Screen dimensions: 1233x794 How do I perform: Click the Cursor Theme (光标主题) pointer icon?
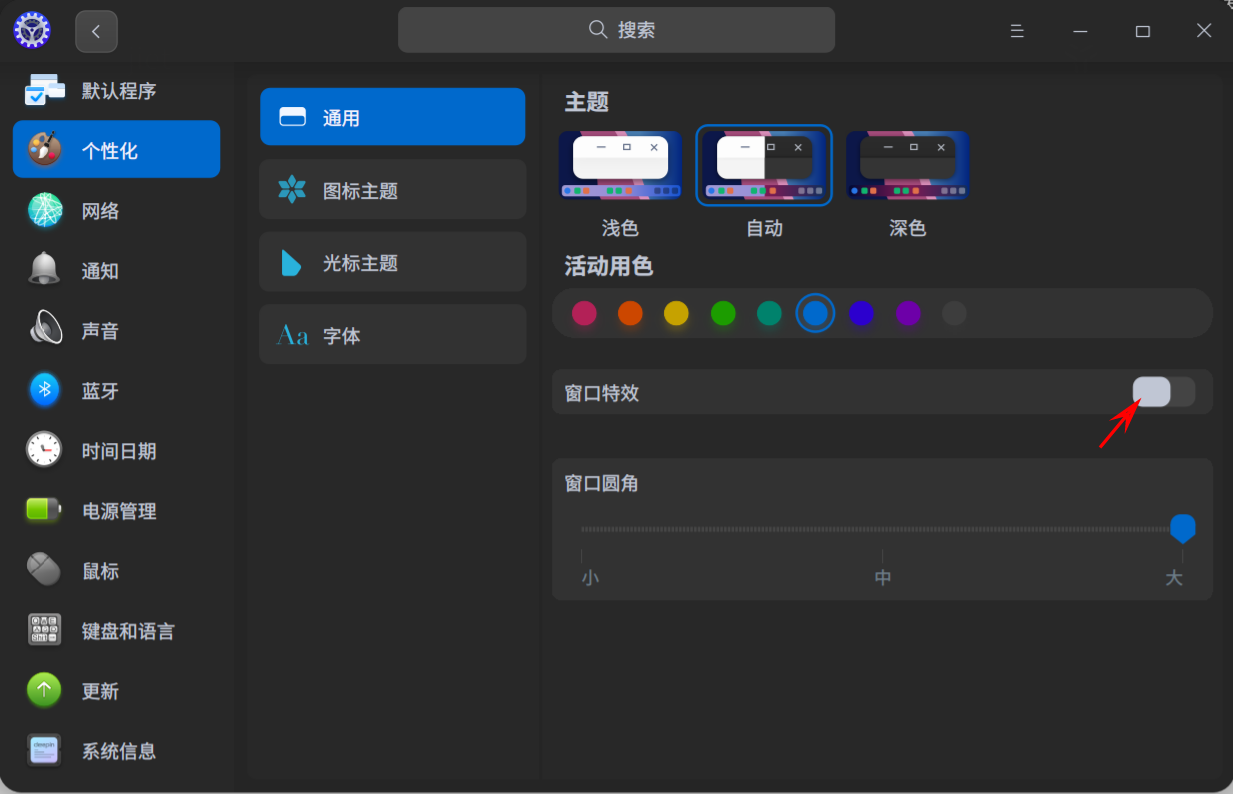pos(291,263)
